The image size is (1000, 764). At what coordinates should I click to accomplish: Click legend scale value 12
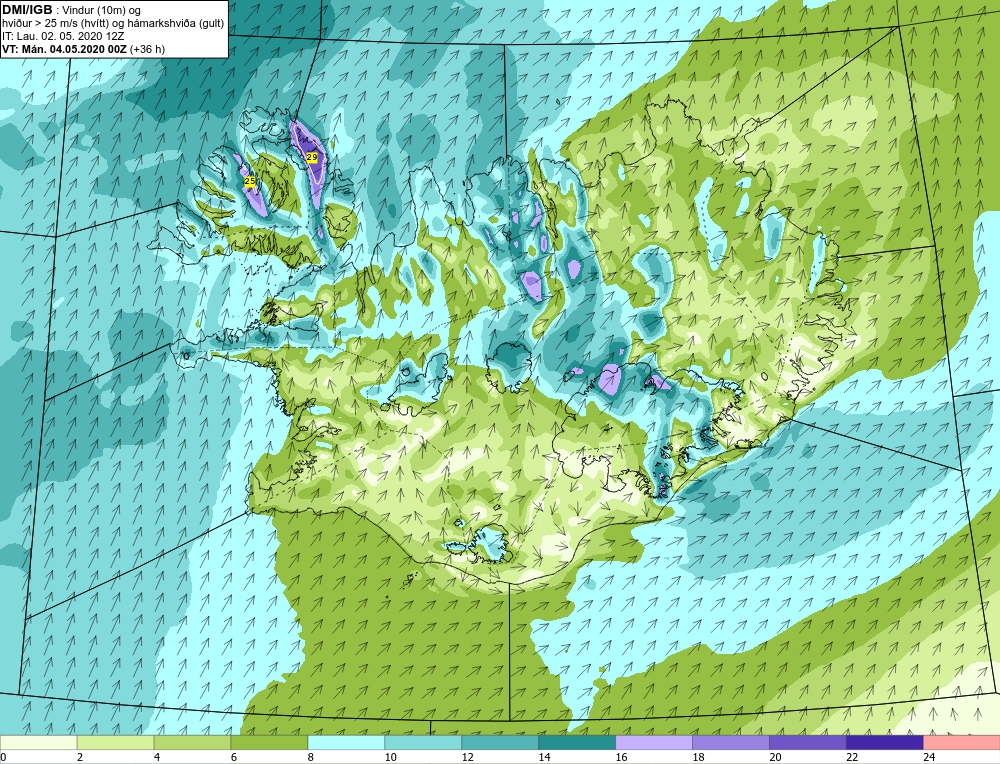467,757
